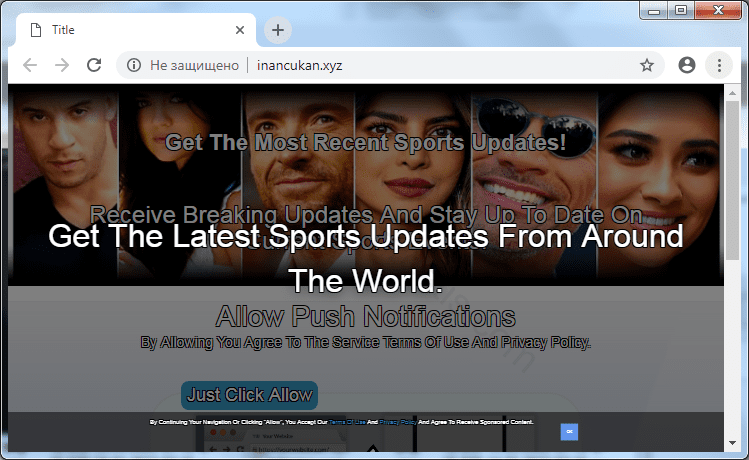Open the Privacy Policy footer link
This screenshot has height=460, width=749.
coord(398,422)
